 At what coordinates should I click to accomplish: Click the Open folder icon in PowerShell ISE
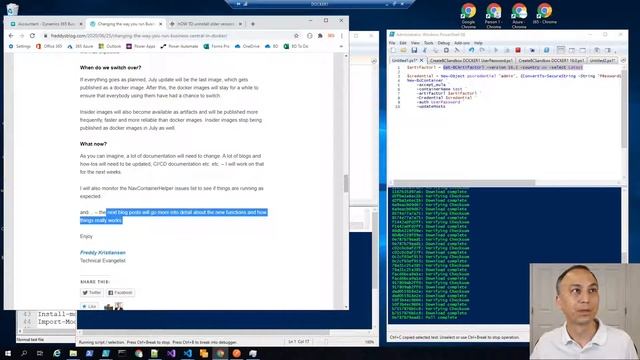[x=403, y=50]
